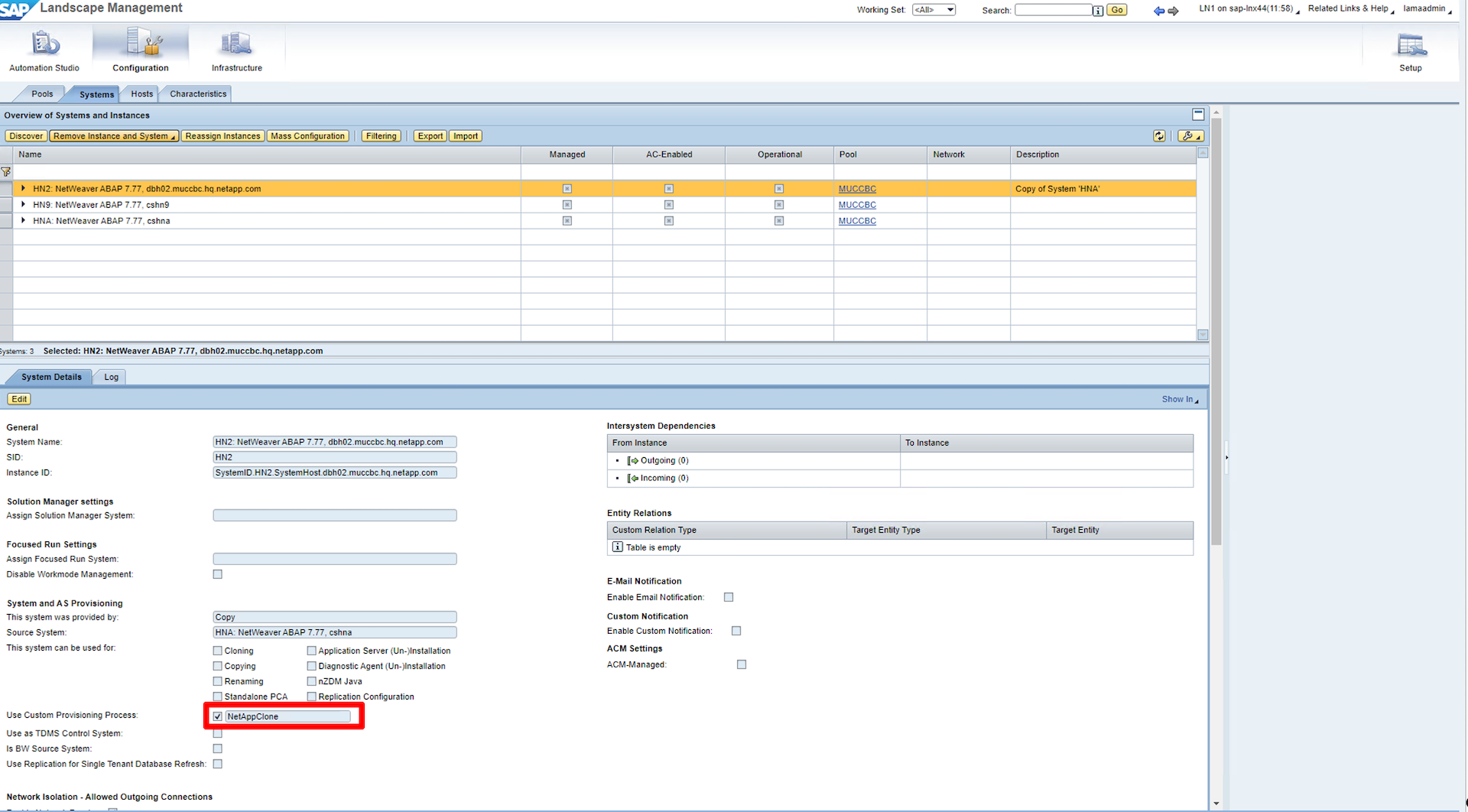Click the back navigation arrow icon
The width and height of the screenshot is (1468, 812).
point(1158,11)
